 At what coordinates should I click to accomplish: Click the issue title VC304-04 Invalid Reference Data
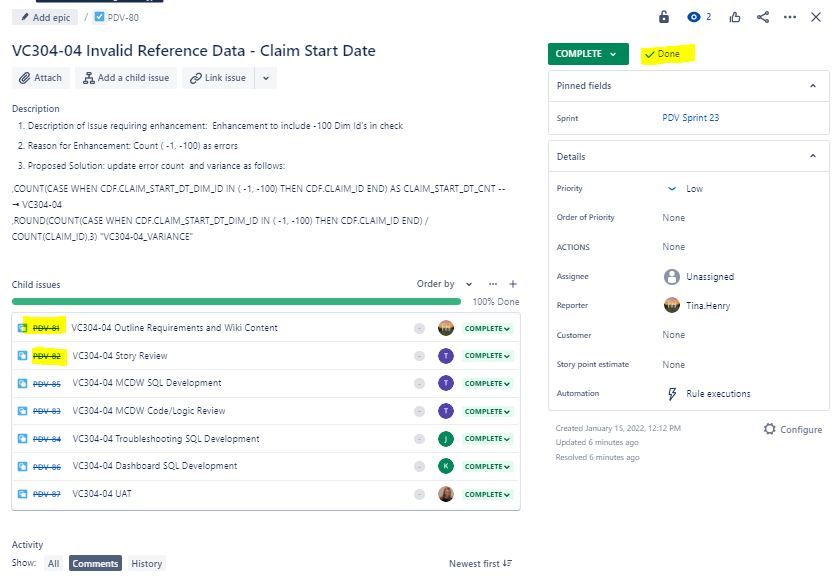194,51
